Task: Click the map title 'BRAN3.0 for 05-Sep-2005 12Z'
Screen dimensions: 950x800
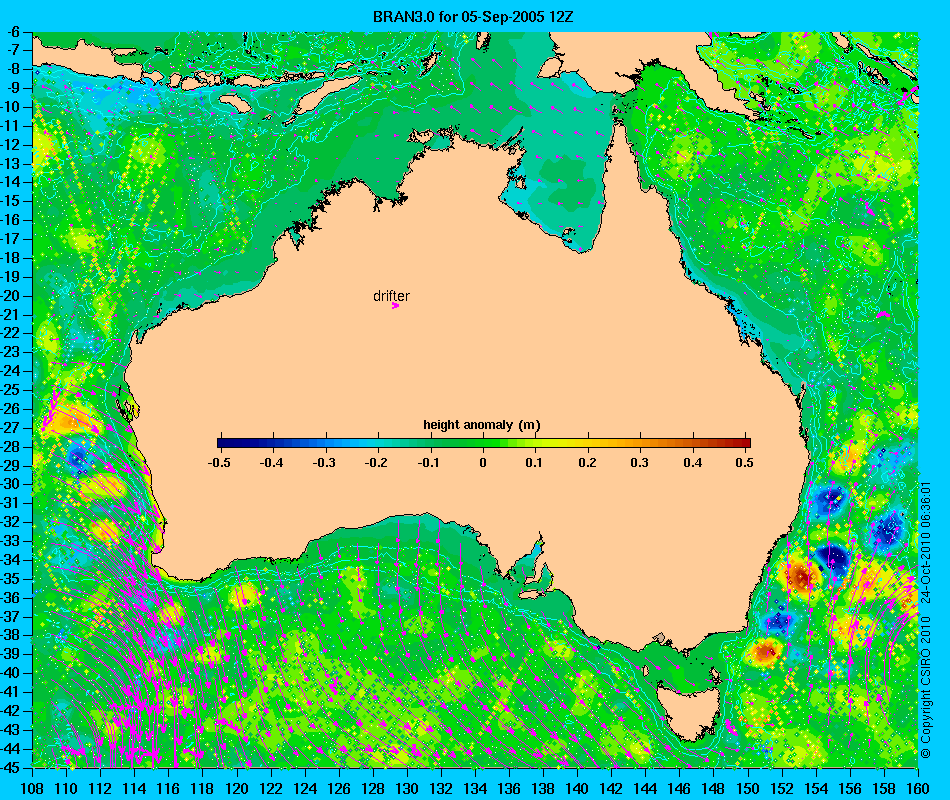Action: coord(473,16)
